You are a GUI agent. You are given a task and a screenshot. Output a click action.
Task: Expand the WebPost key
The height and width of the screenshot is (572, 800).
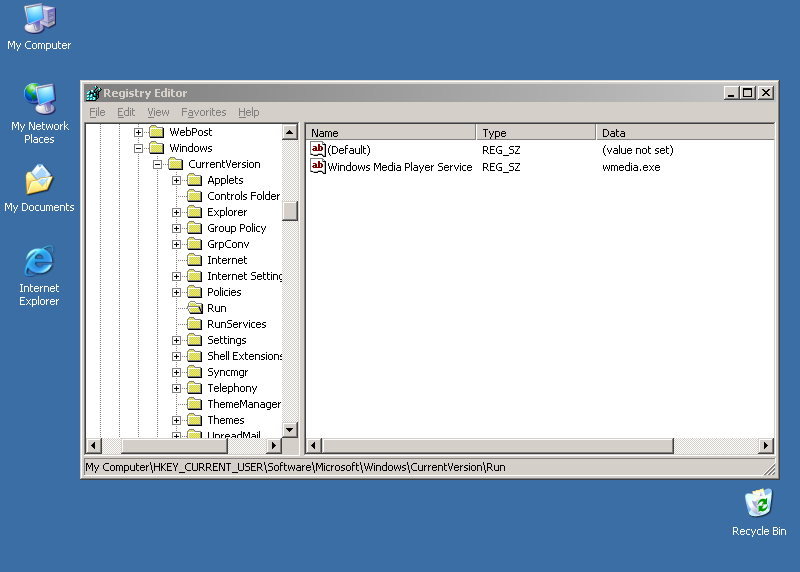[138, 132]
